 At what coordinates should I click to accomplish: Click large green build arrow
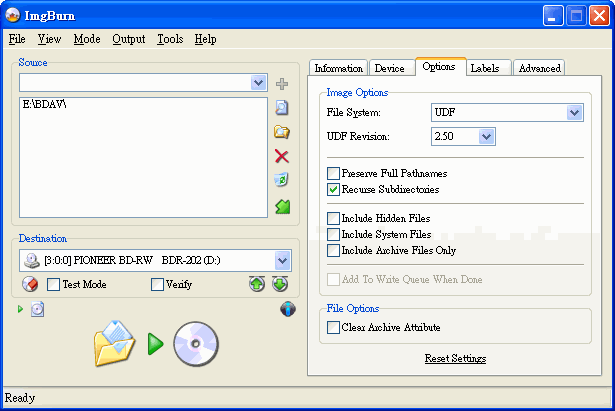click(x=155, y=344)
